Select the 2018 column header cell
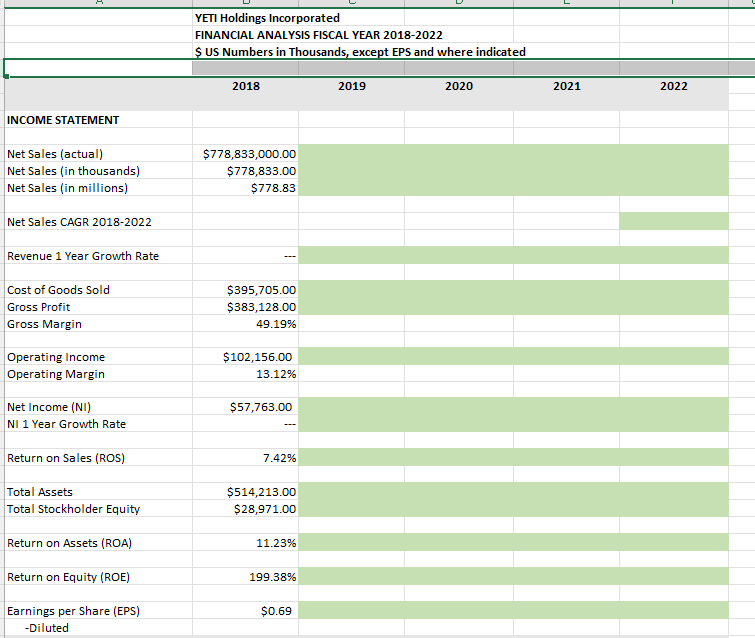The height and width of the screenshot is (638, 755). tap(245, 87)
